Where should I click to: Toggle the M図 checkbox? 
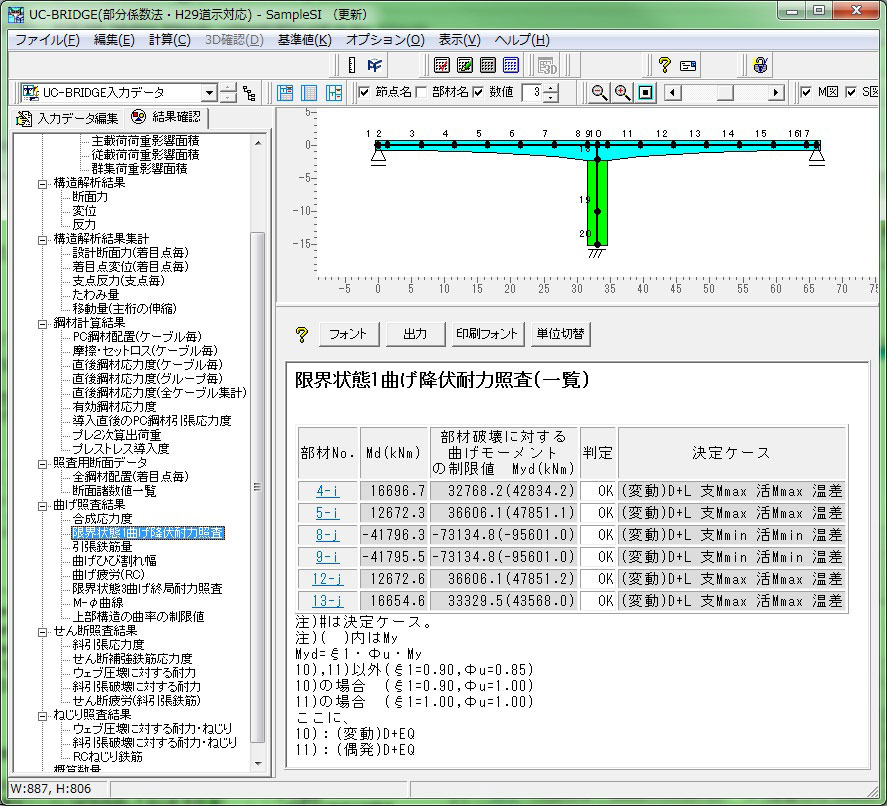[806, 92]
